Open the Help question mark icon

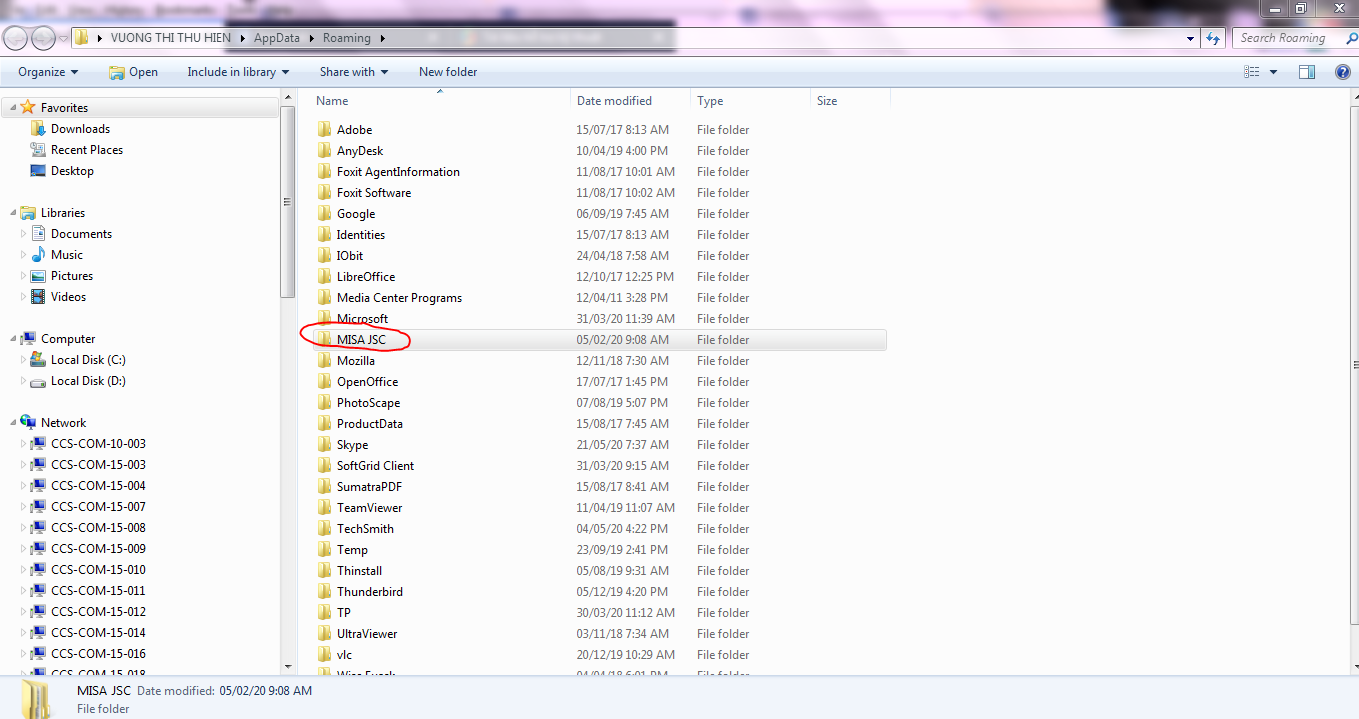1343,72
